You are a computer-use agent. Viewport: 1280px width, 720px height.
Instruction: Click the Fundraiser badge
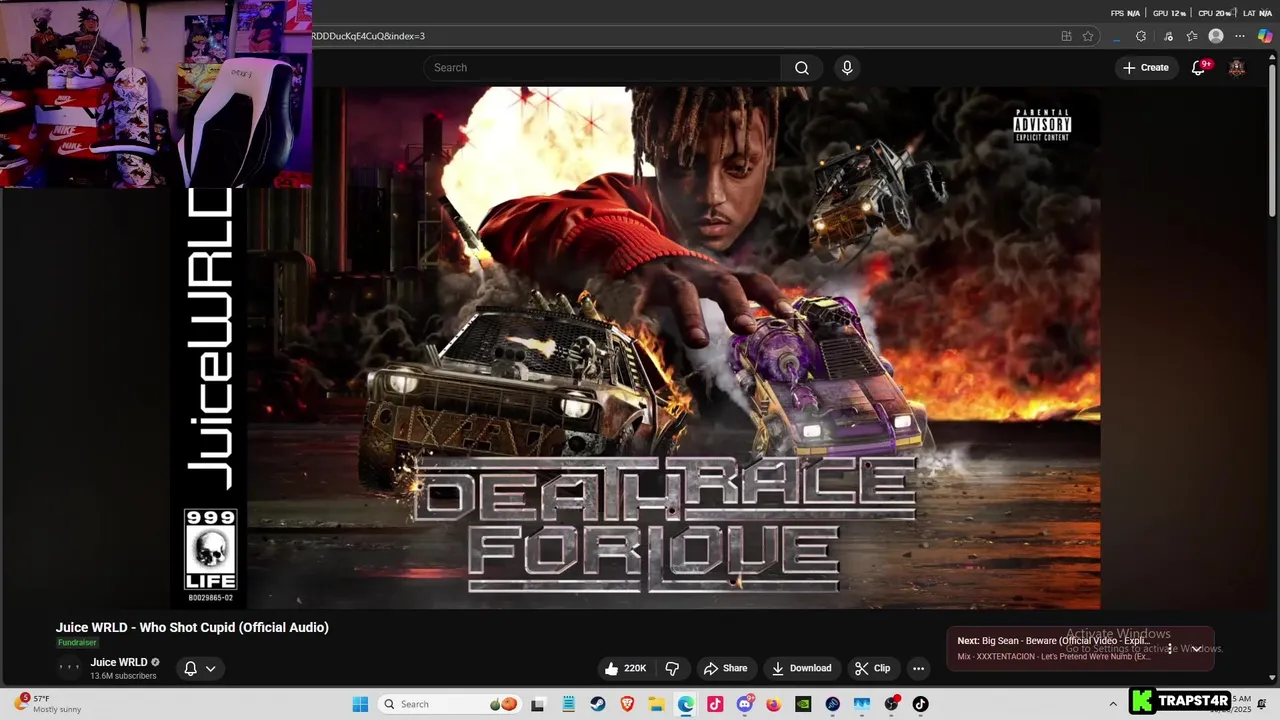pos(77,643)
